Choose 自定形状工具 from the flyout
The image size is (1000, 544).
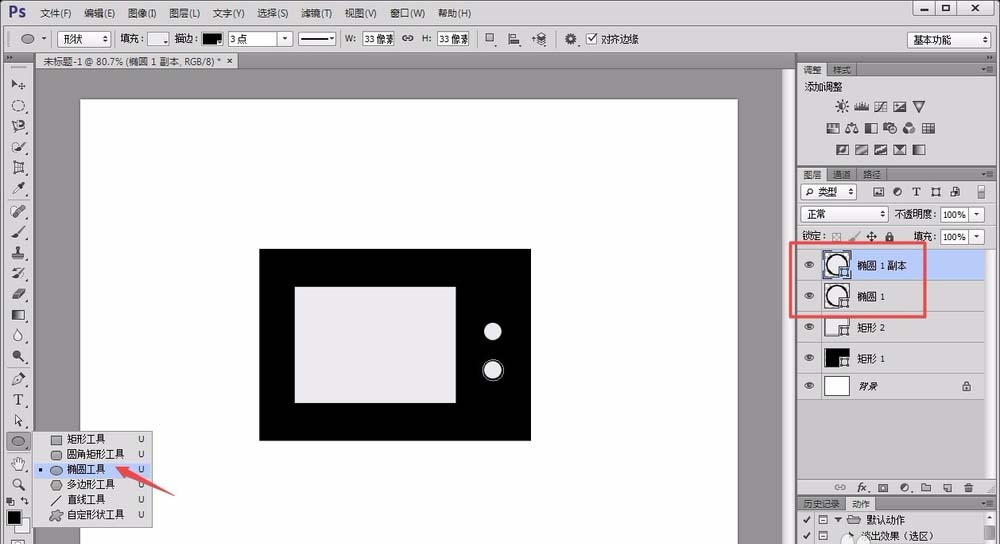94,515
